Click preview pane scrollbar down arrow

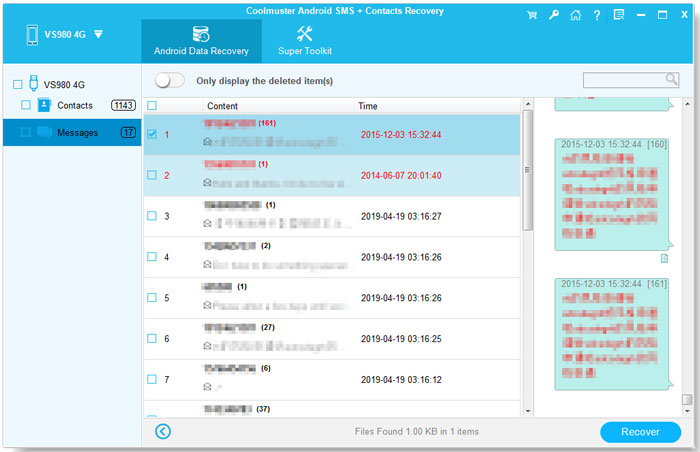pyautogui.click(x=687, y=411)
